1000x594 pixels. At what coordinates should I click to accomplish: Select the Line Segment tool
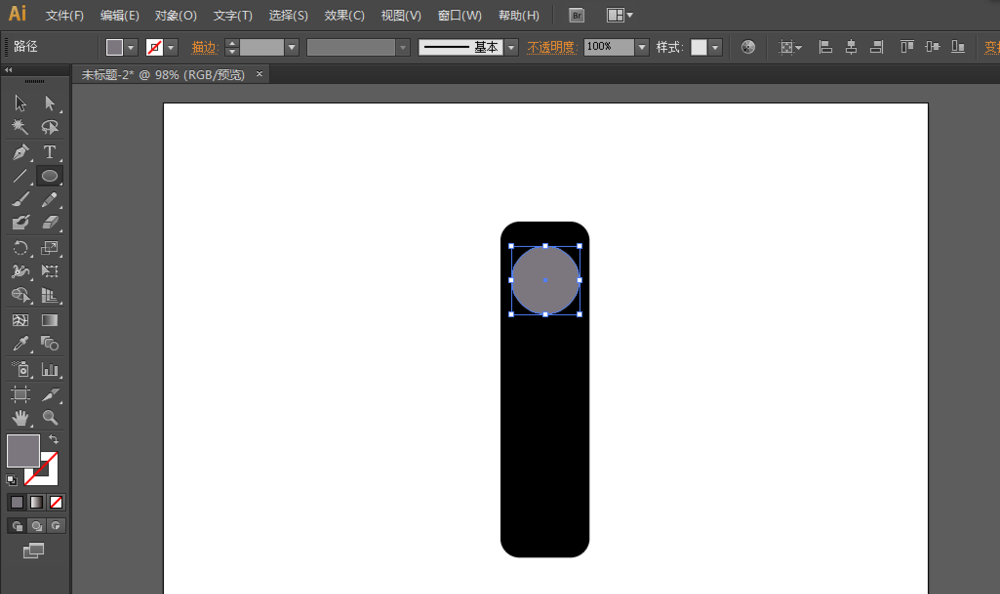20,175
